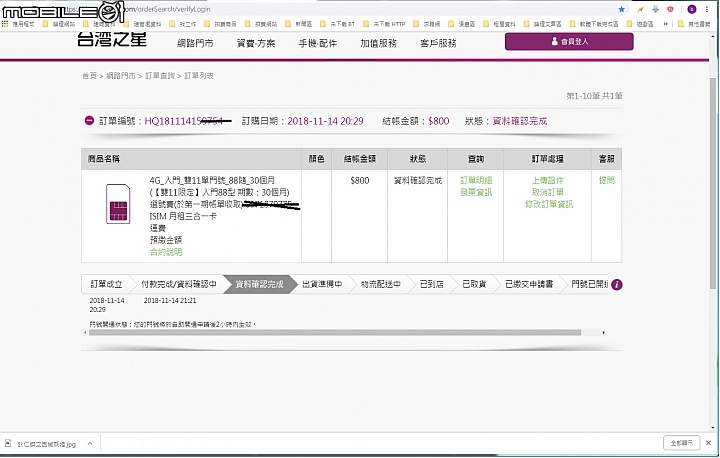Open the 遊戲區 bookmark folder
Image resolution: width=720 pixels, height=458 pixels.
tap(640, 24)
